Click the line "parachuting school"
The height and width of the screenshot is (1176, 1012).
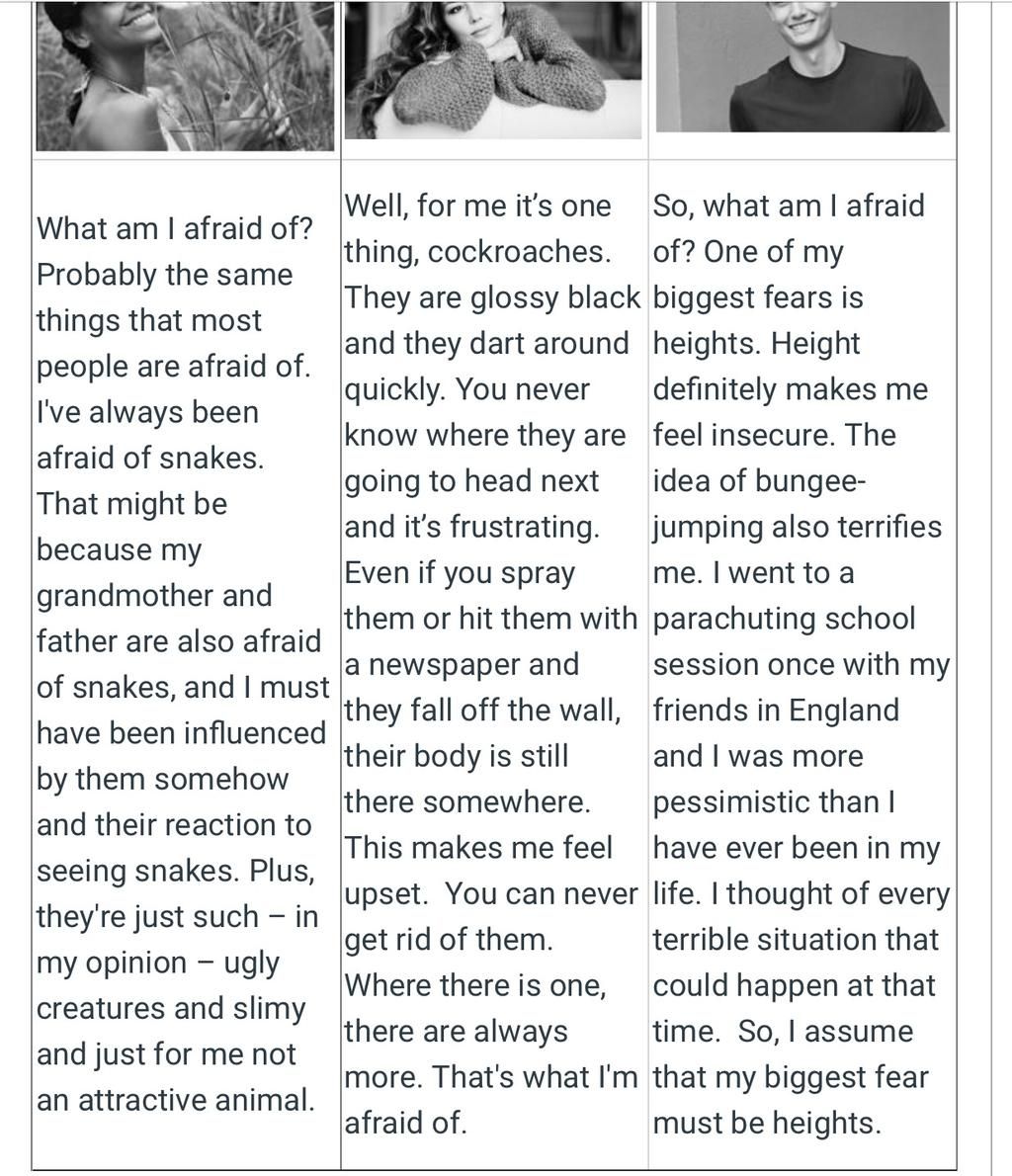[784, 618]
